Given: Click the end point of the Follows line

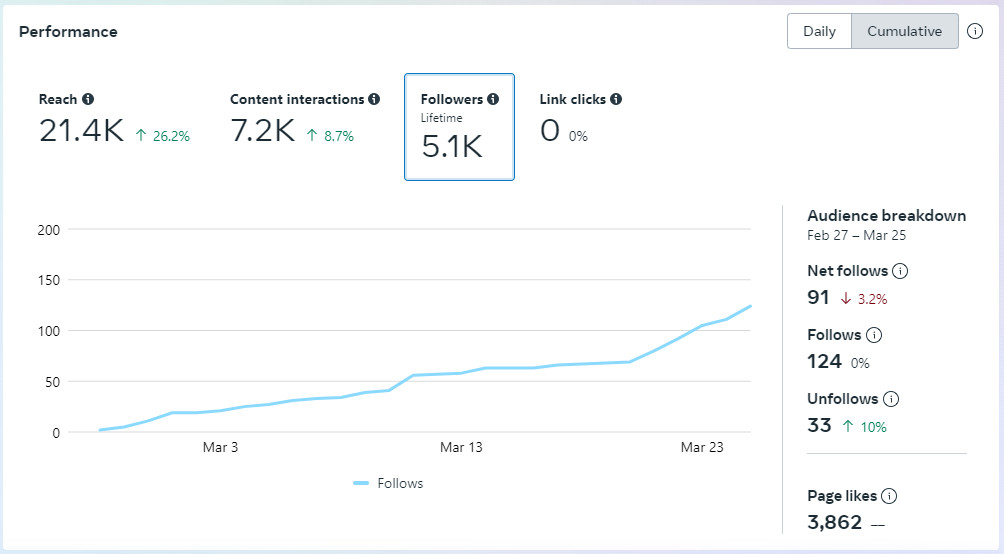Looking at the screenshot, I should coord(750,306).
